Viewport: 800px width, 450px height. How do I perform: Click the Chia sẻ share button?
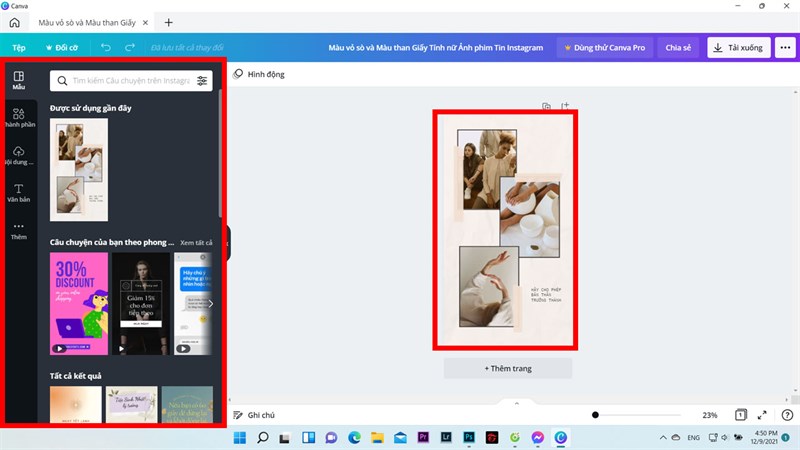678,47
